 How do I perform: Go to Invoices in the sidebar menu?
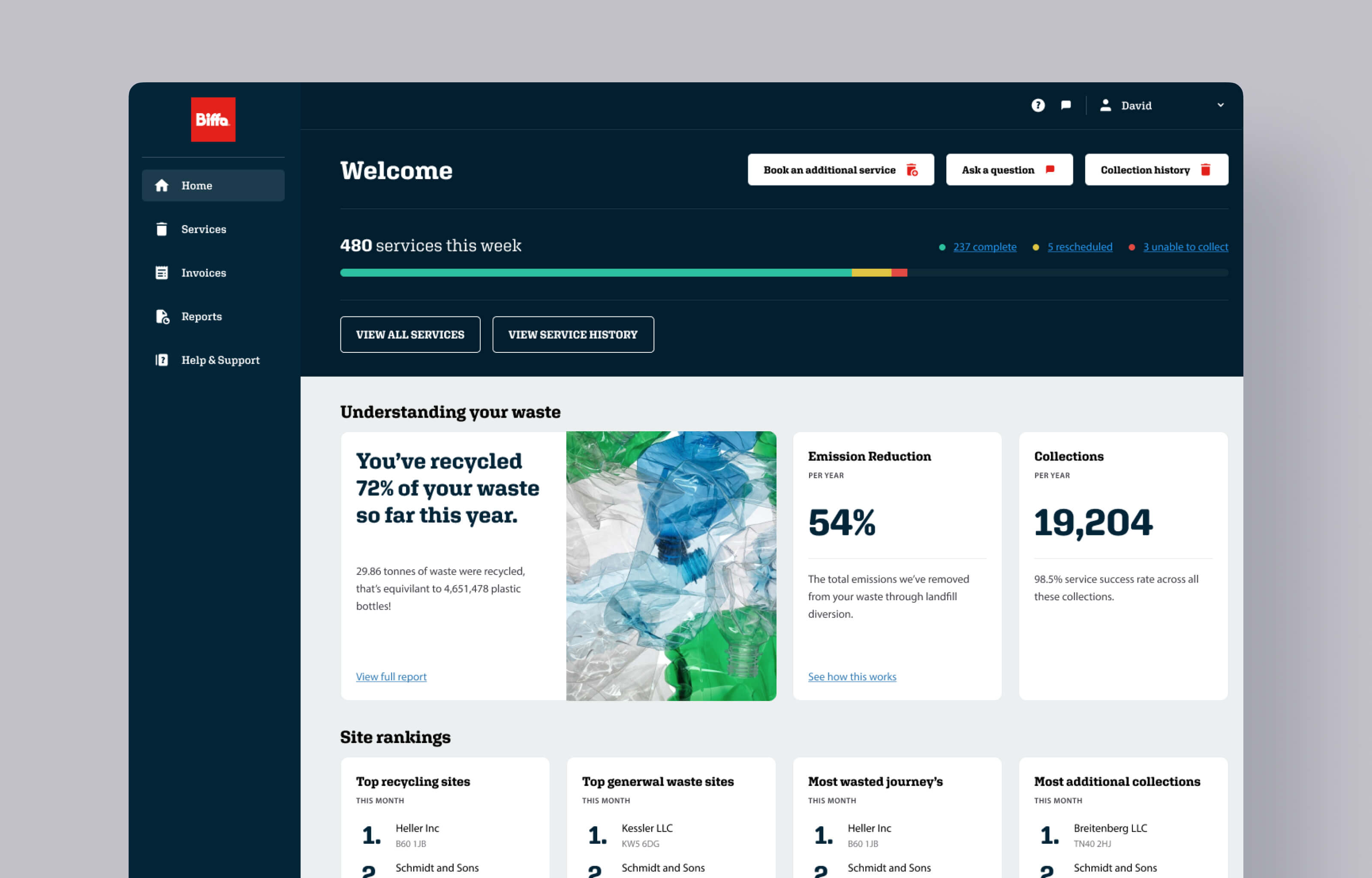coord(204,273)
